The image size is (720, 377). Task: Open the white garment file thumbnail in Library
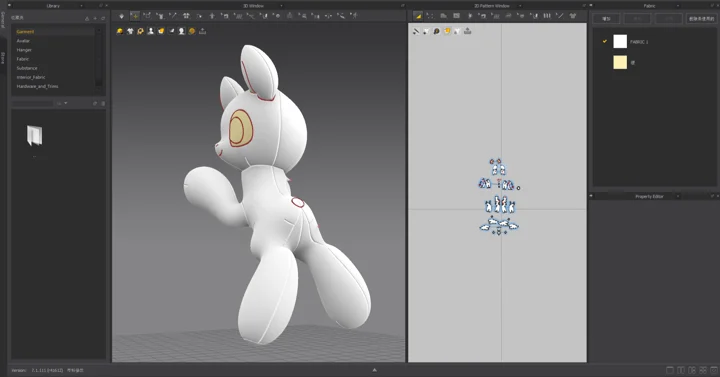coord(34,135)
